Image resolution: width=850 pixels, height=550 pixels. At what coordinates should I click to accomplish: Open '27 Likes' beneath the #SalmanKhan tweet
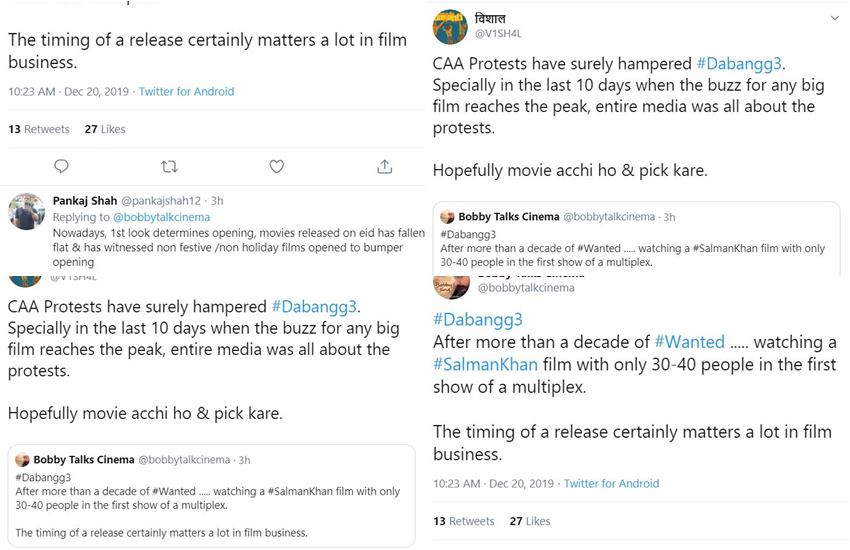[x=530, y=521]
